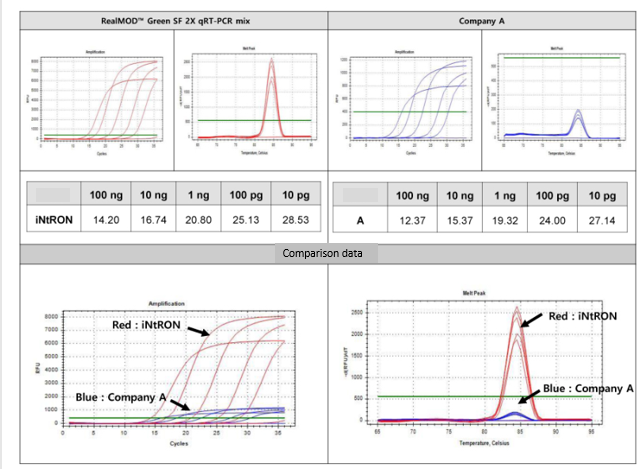Image resolution: width=641 pixels, height=469 pixels.
Task: Click the 'Company A' section header
Action: click(482, 21)
